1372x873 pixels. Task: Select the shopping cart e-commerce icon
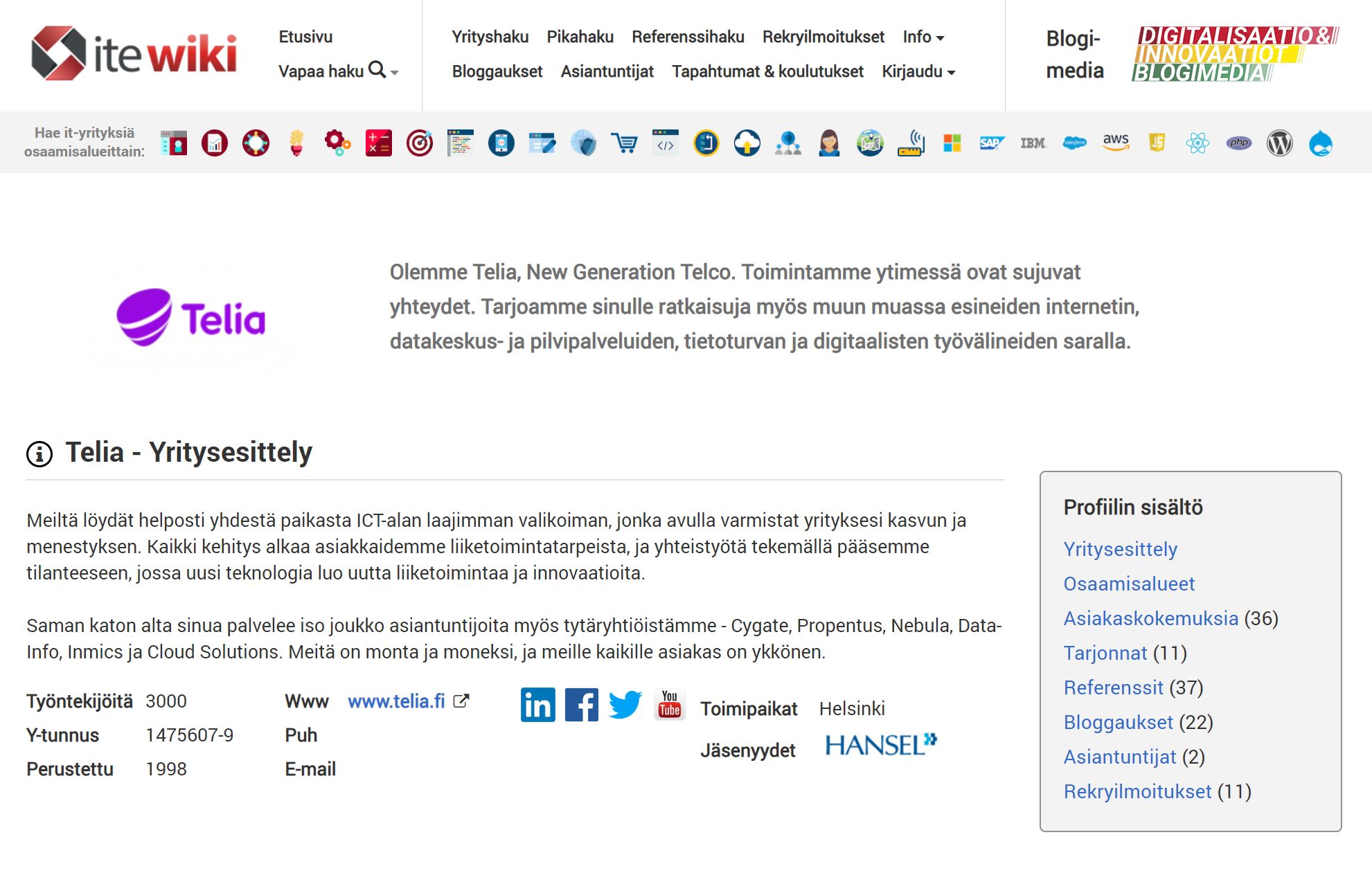pos(625,143)
